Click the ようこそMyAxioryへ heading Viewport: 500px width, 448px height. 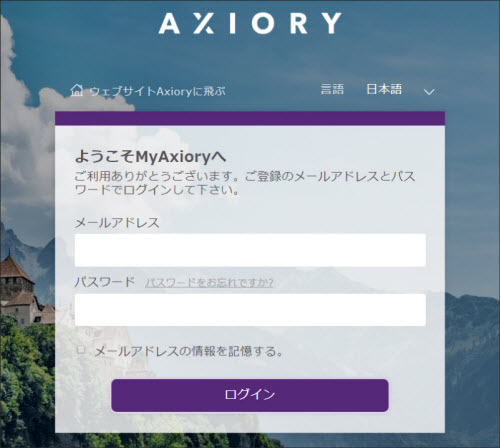pyautogui.click(x=150, y=156)
